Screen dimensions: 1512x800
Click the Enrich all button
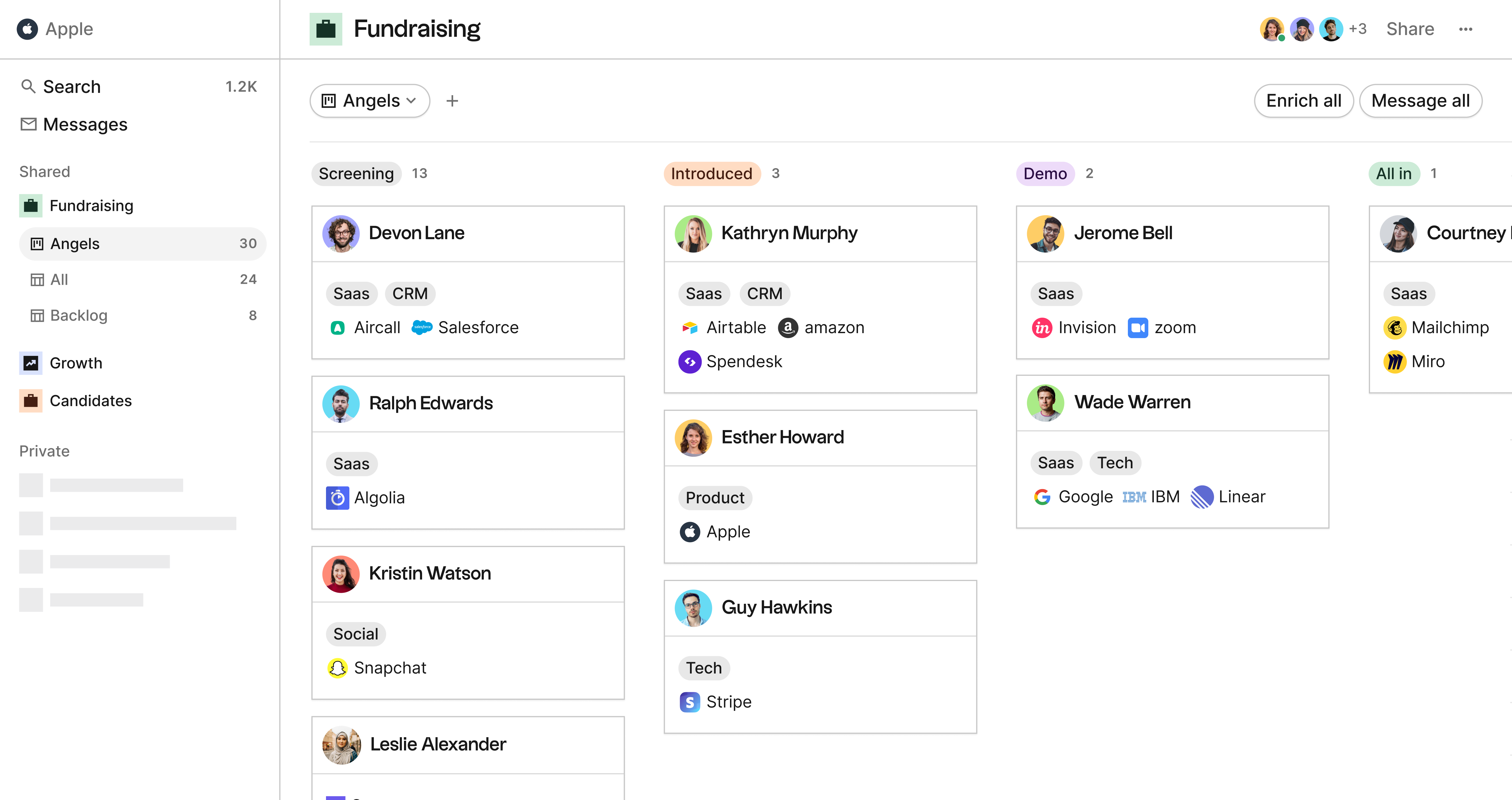pos(1304,100)
